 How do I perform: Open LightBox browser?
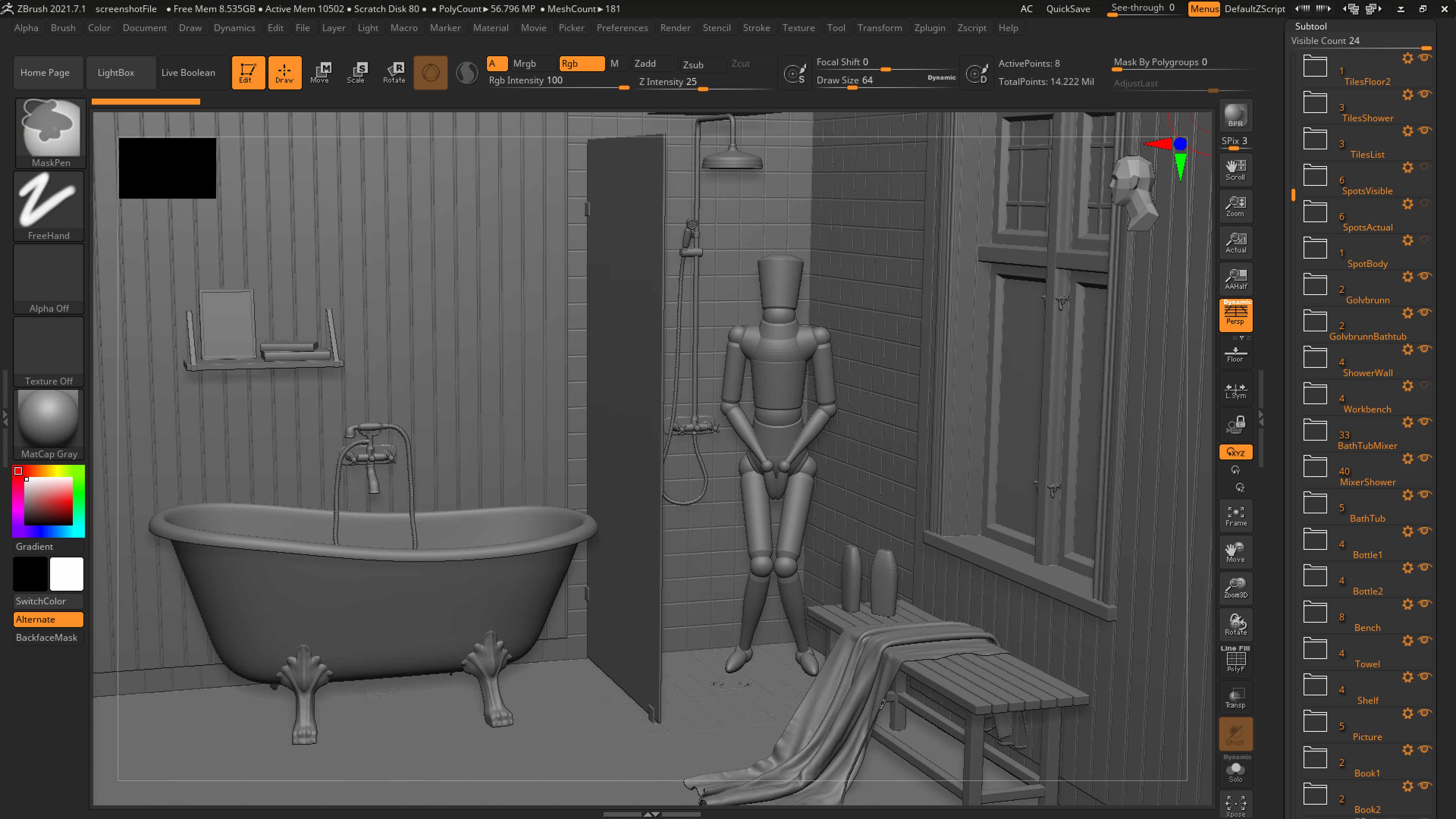(121, 72)
